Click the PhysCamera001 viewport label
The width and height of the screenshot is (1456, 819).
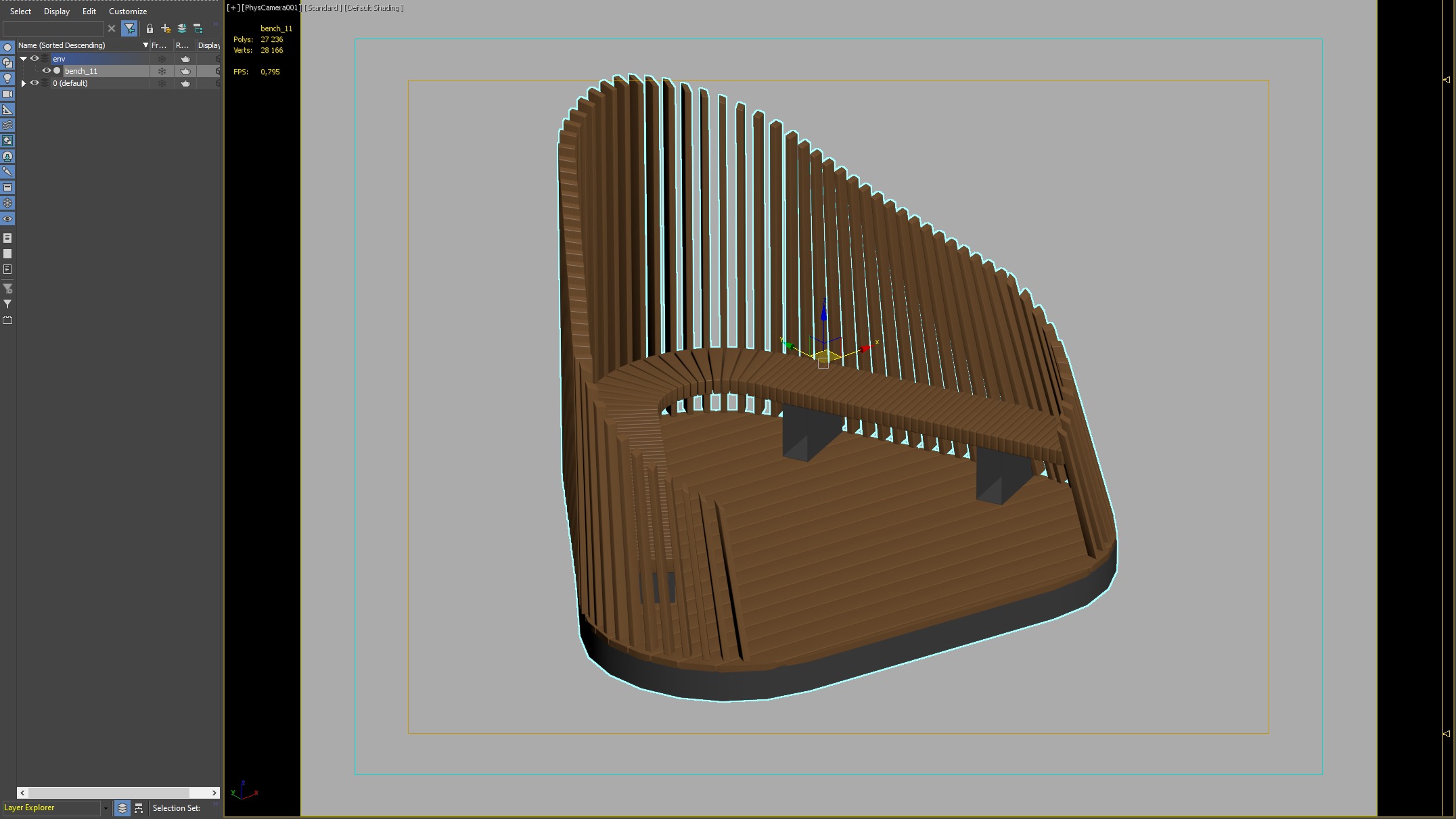pos(271,8)
